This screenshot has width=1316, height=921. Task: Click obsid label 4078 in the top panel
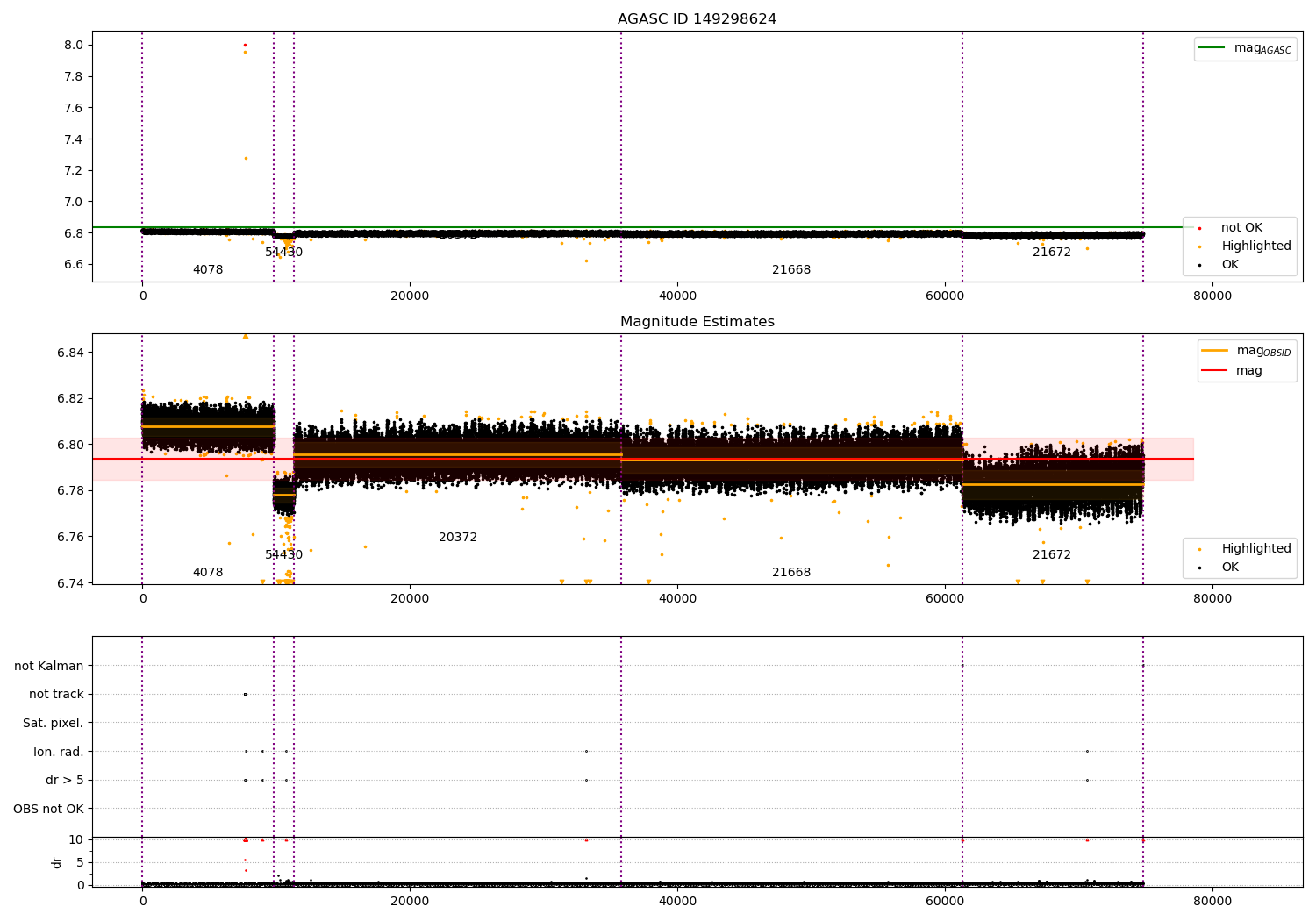[x=208, y=270]
